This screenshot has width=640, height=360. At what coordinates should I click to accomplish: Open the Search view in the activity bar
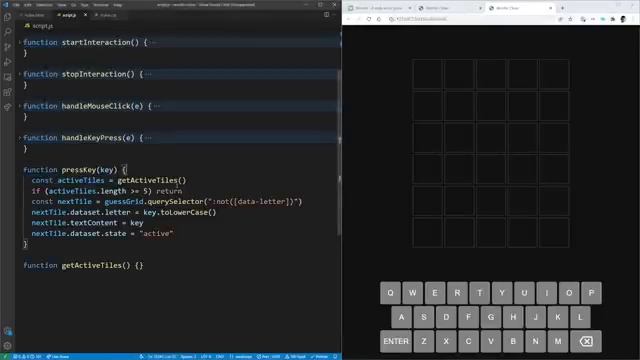coord(7,32)
